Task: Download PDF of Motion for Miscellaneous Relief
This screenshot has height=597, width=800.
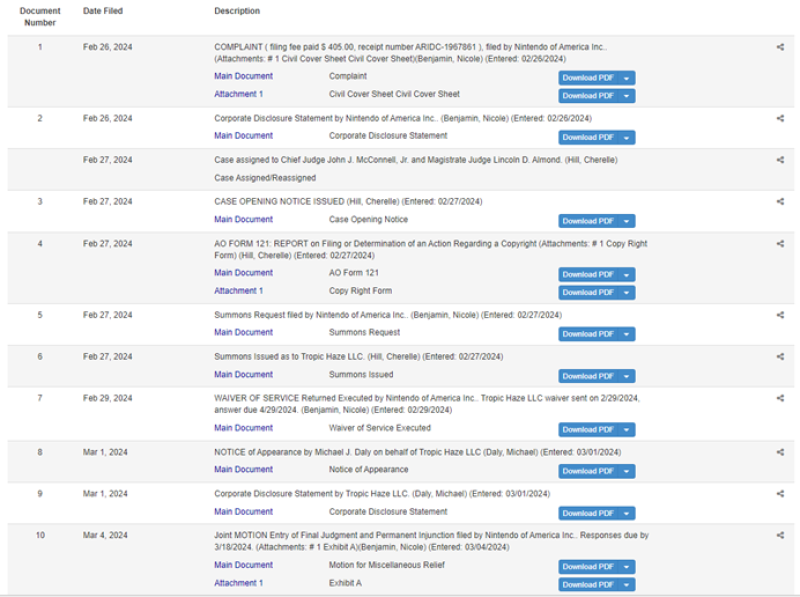Action: click(x=588, y=567)
